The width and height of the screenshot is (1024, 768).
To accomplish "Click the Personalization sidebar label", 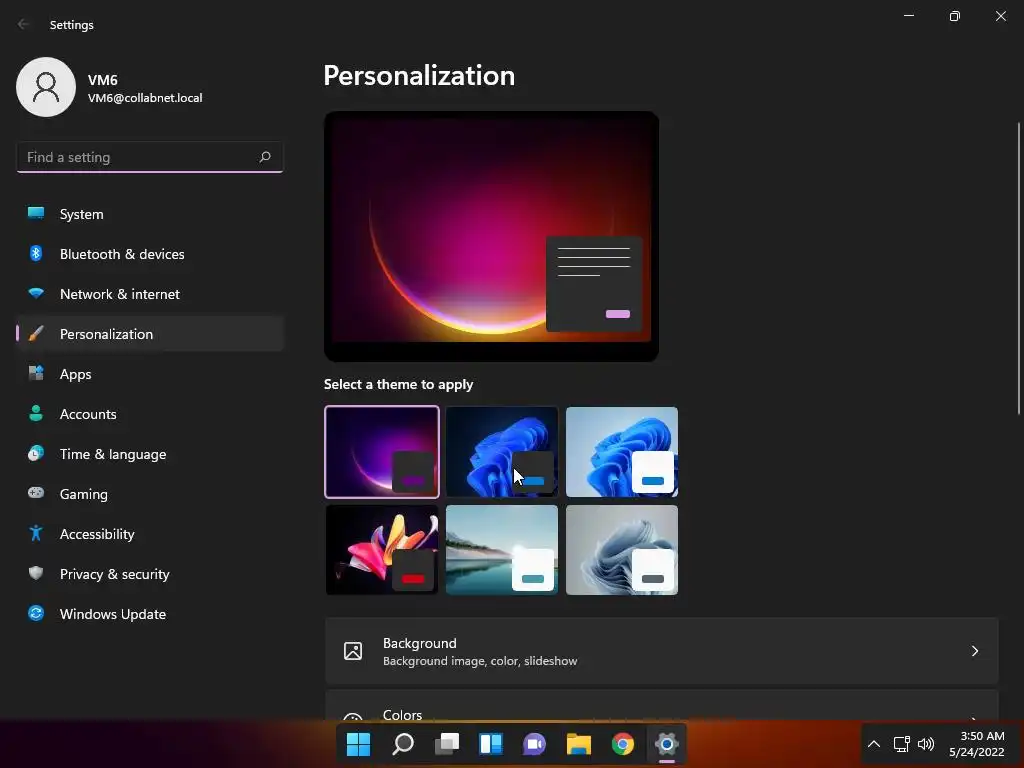I will (106, 334).
